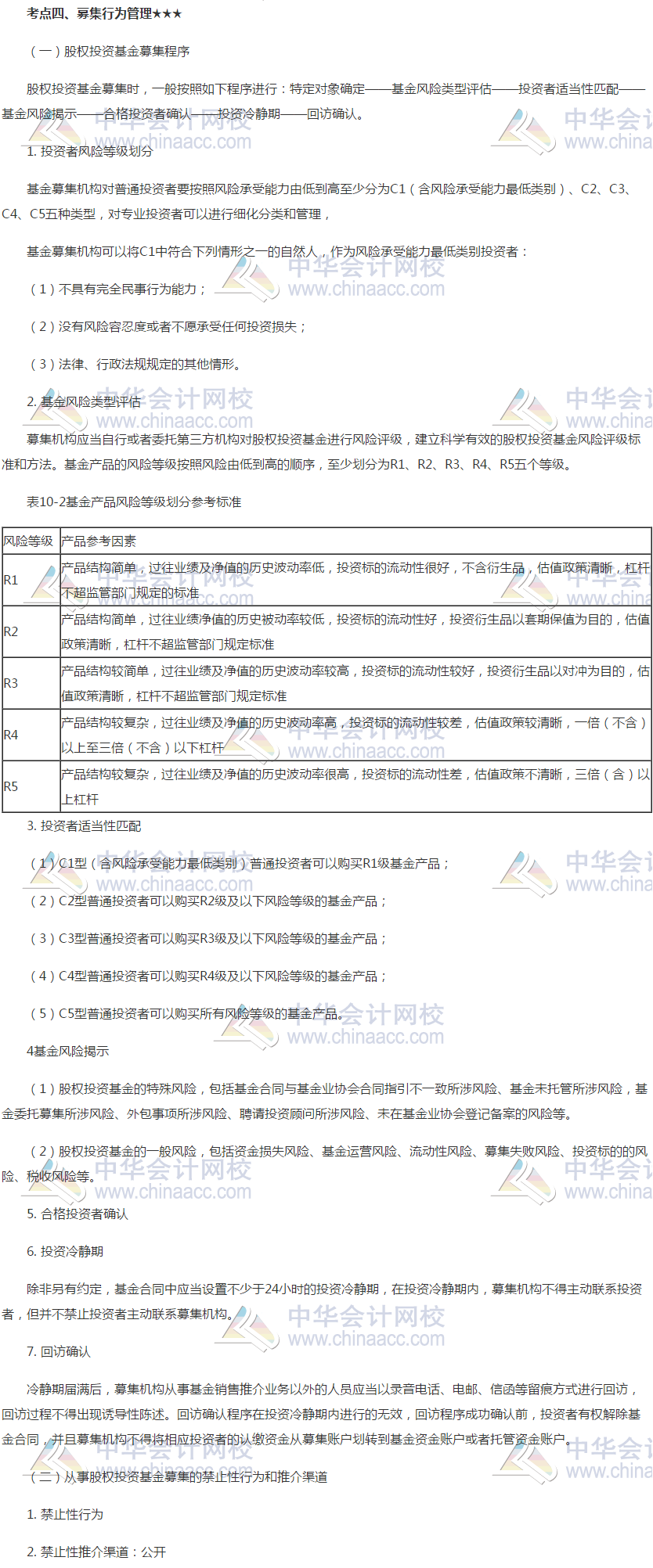Click the line '2. 基金风险类型评估'

(84, 401)
